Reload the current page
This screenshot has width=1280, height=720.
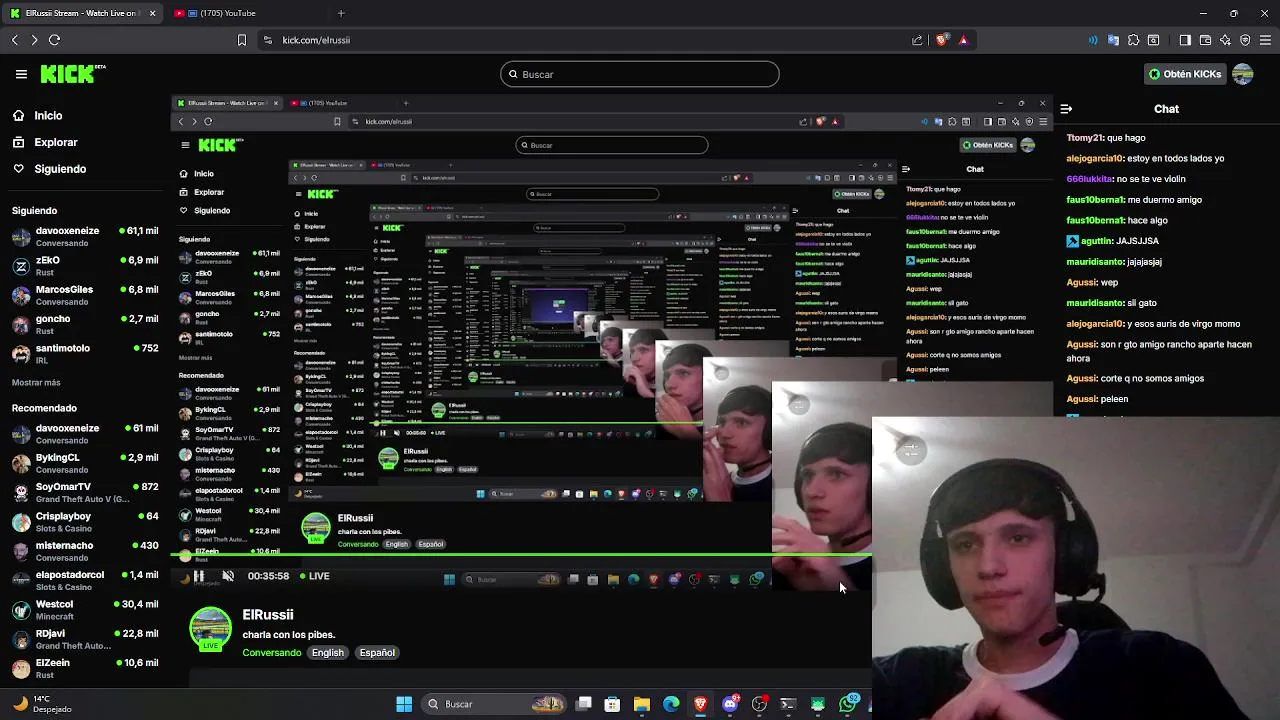[55, 40]
